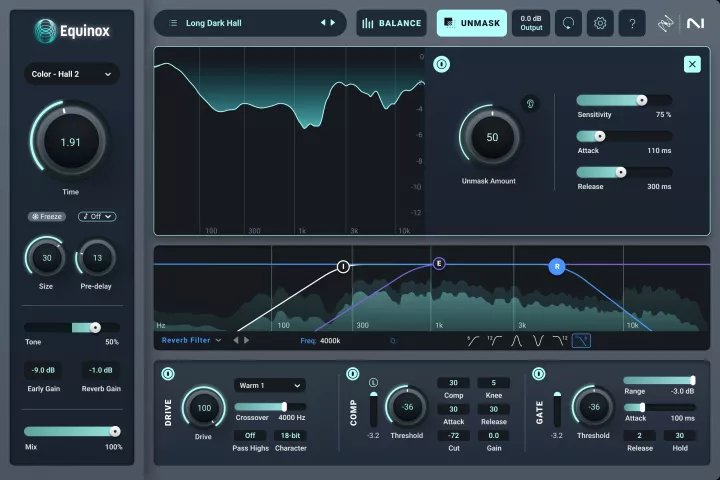Toggle Pass Highs Off button
Screen dimensions: 720x480
250,435
